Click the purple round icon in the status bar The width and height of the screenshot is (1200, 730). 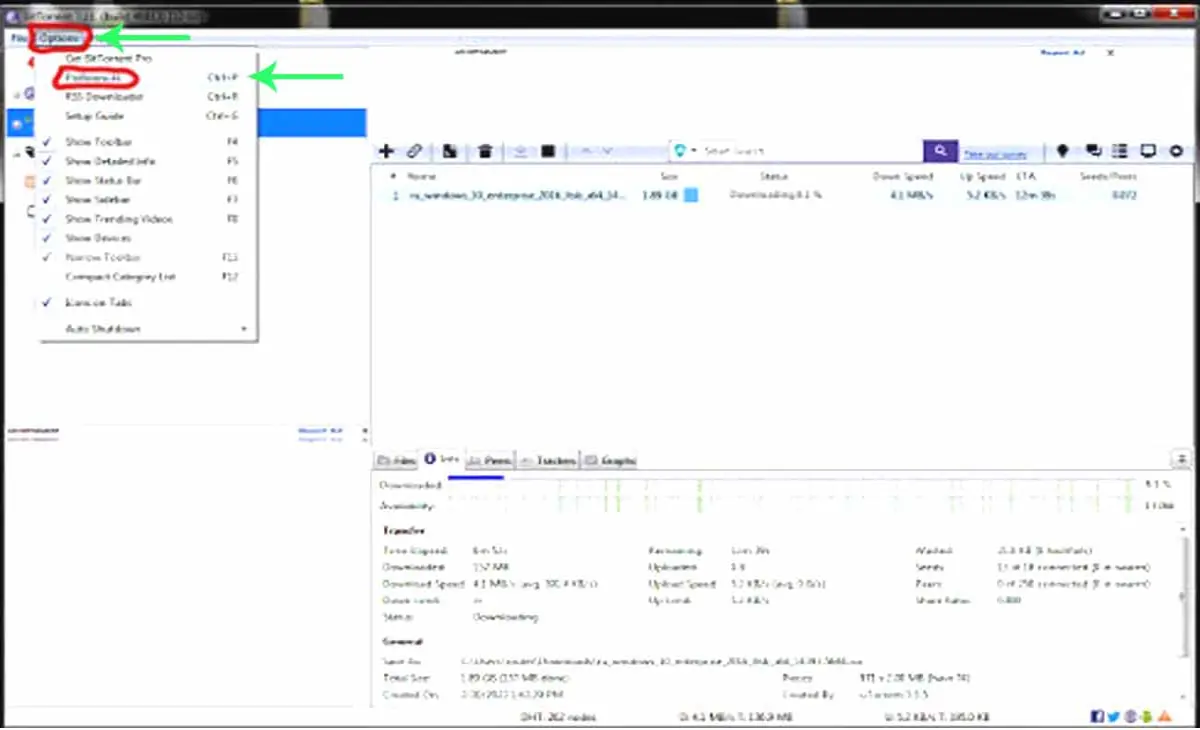(x=1130, y=716)
